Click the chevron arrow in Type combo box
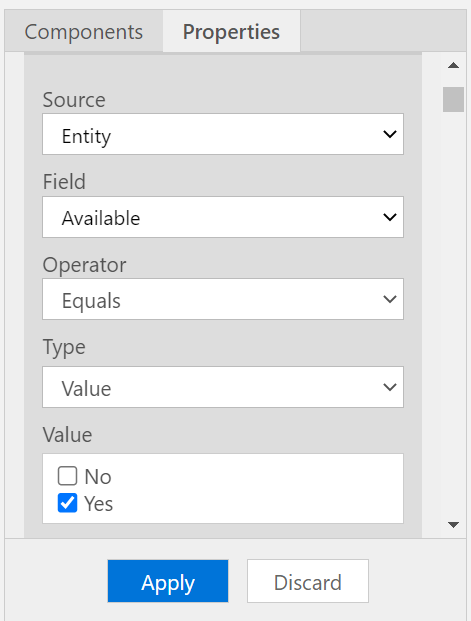 click(x=390, y=387)
